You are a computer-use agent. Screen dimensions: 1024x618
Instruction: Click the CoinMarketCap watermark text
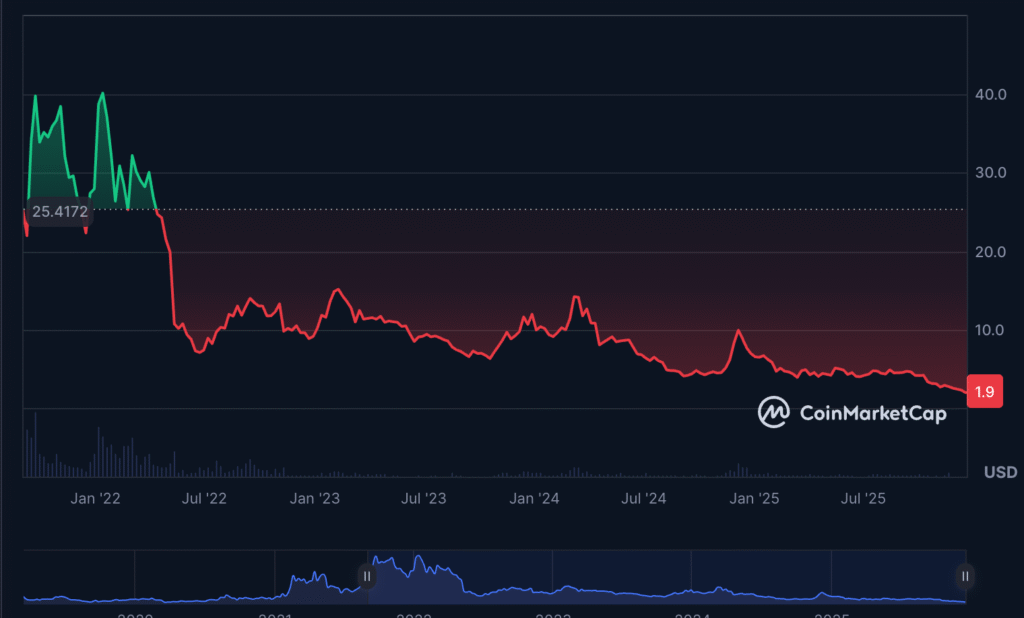pos(872,413)
